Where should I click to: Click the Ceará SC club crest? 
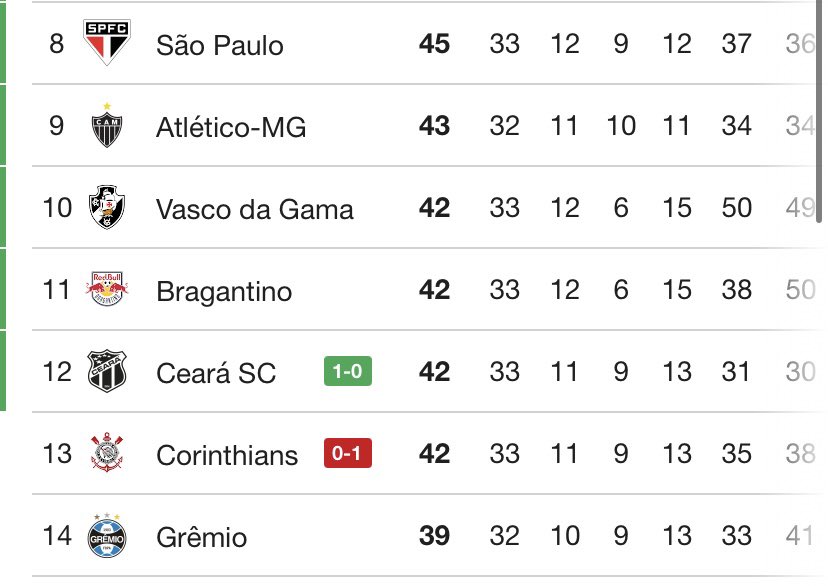point(106,372)
